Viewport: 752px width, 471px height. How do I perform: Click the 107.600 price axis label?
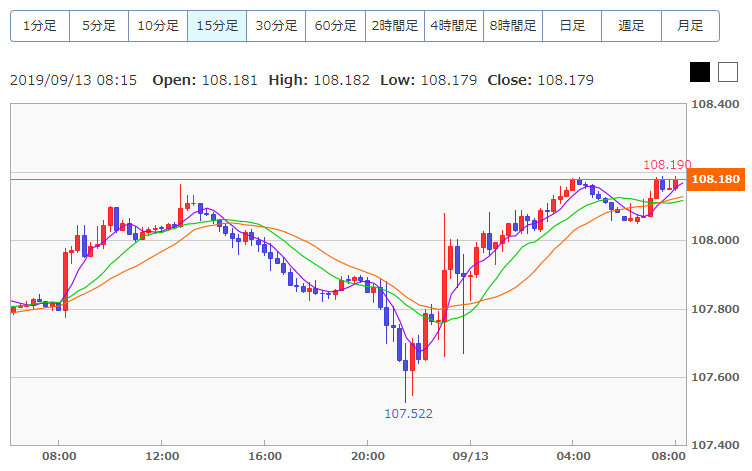click(715, 377)
